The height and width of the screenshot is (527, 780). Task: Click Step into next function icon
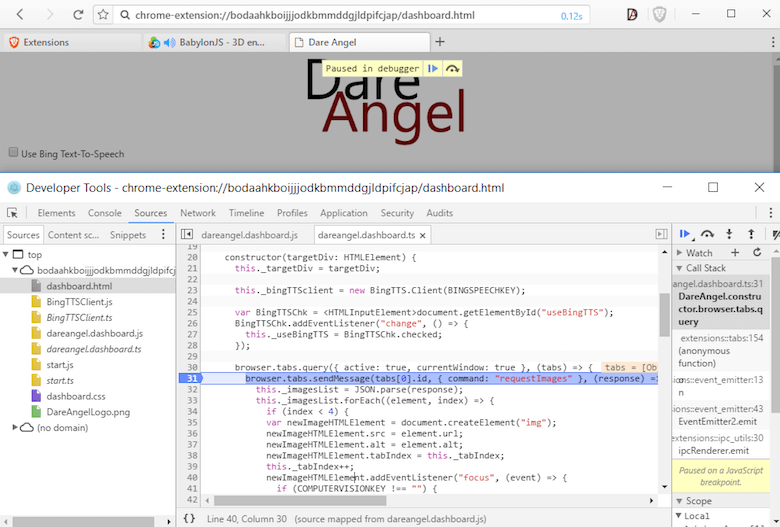point(728,234)
